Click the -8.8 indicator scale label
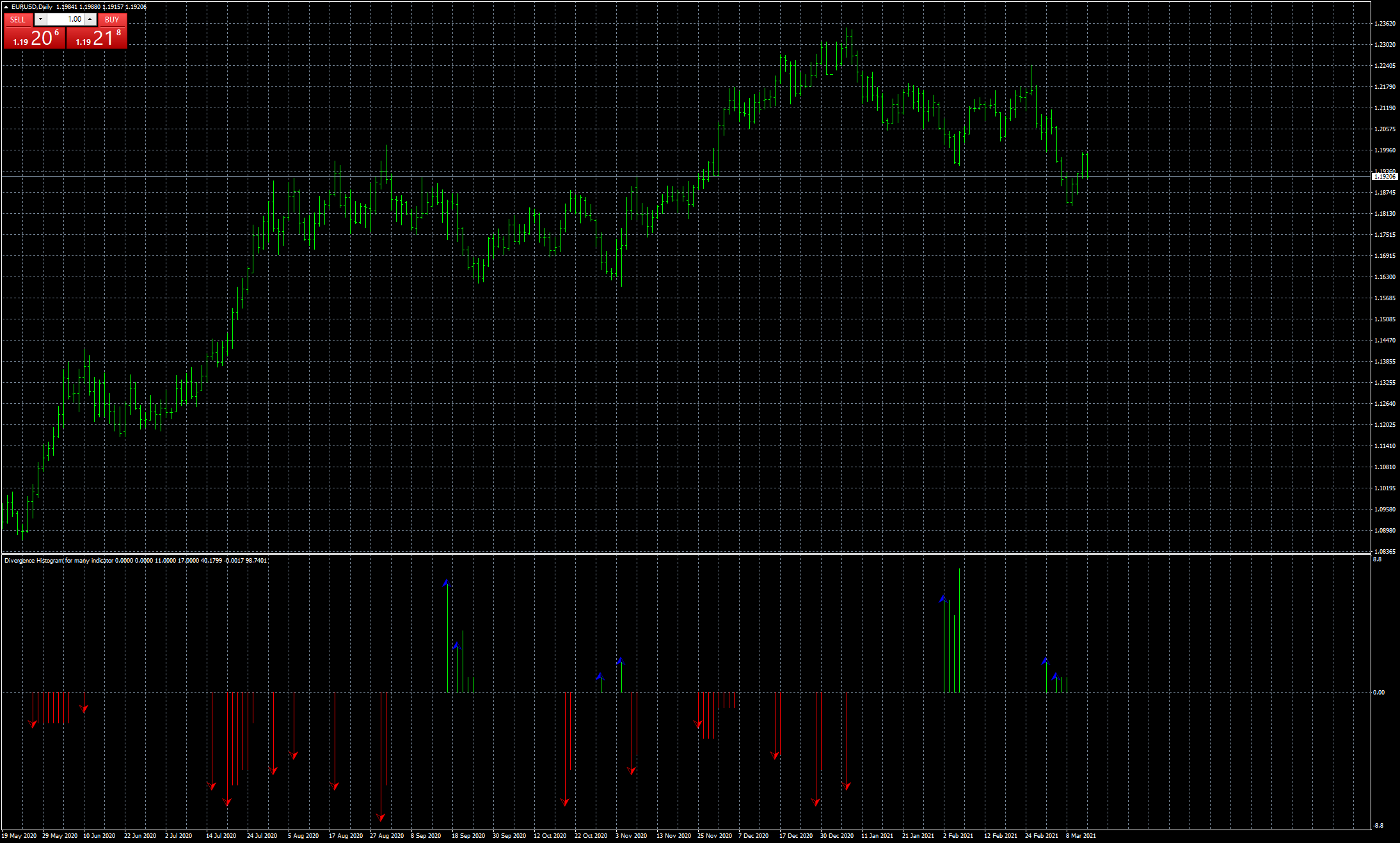 [x=1378, y=826]
